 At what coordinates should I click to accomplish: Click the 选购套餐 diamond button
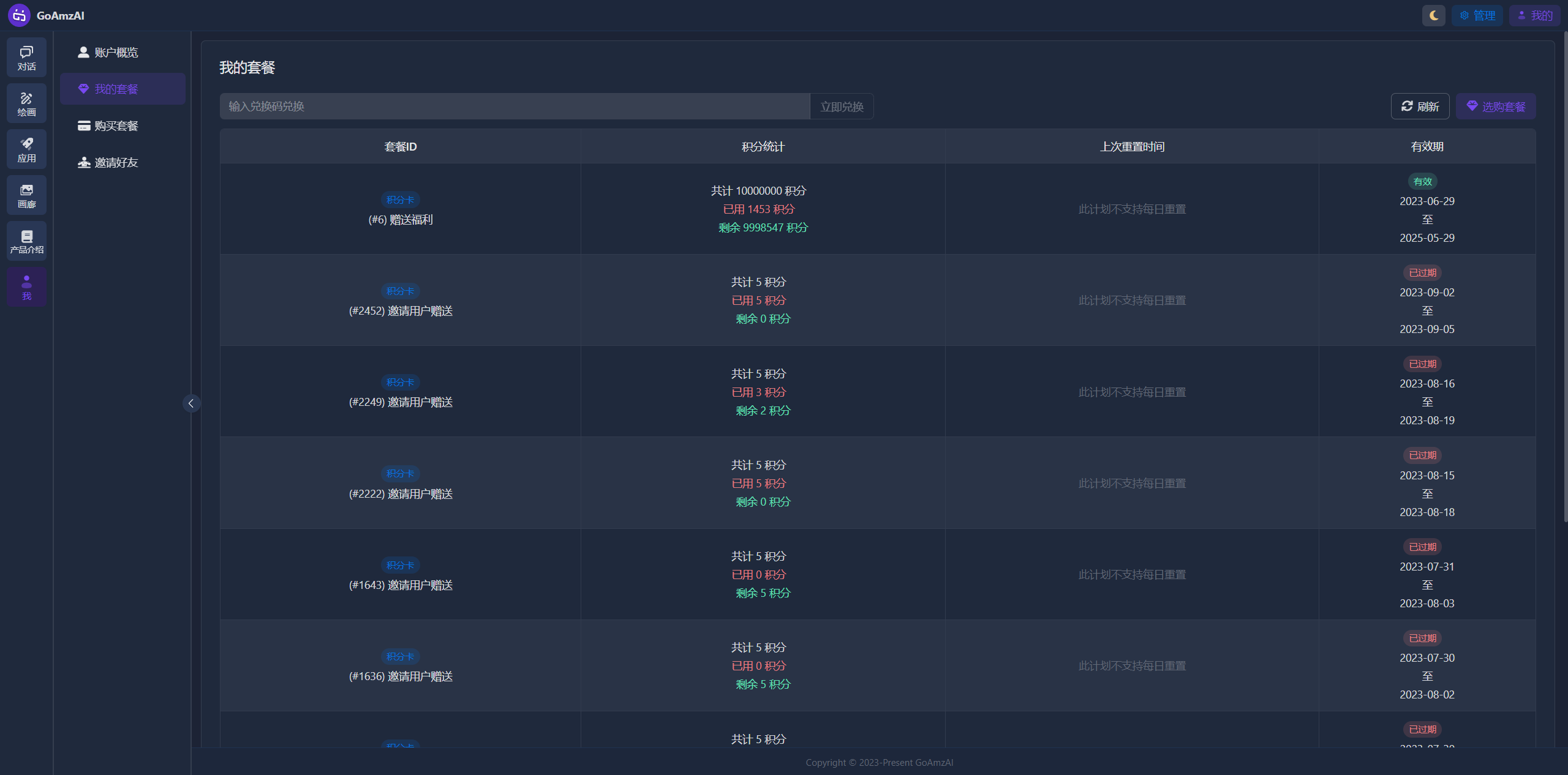(1495, 107)
